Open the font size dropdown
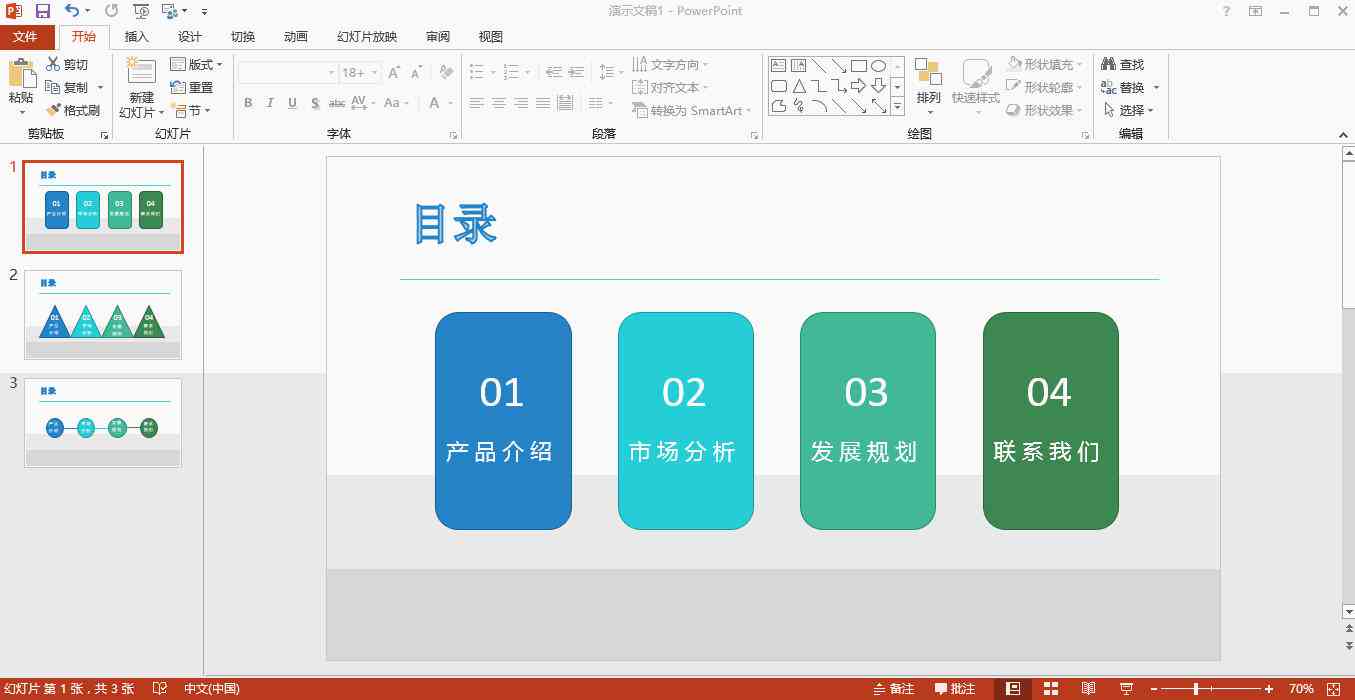The width and height of the screenshot is (1355, 700). [375, 73]
